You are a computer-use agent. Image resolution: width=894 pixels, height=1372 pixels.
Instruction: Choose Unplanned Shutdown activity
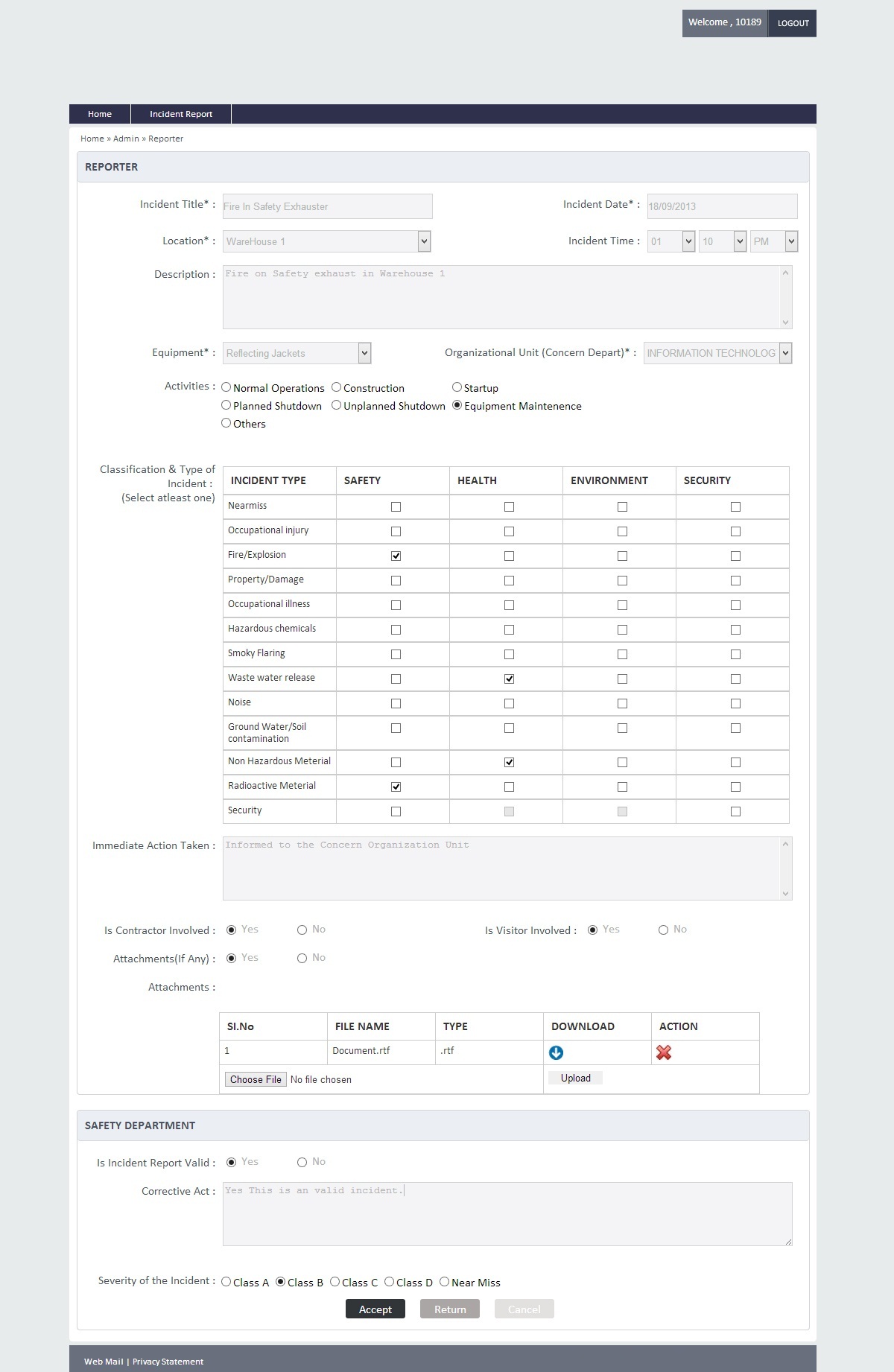[337, 405]
